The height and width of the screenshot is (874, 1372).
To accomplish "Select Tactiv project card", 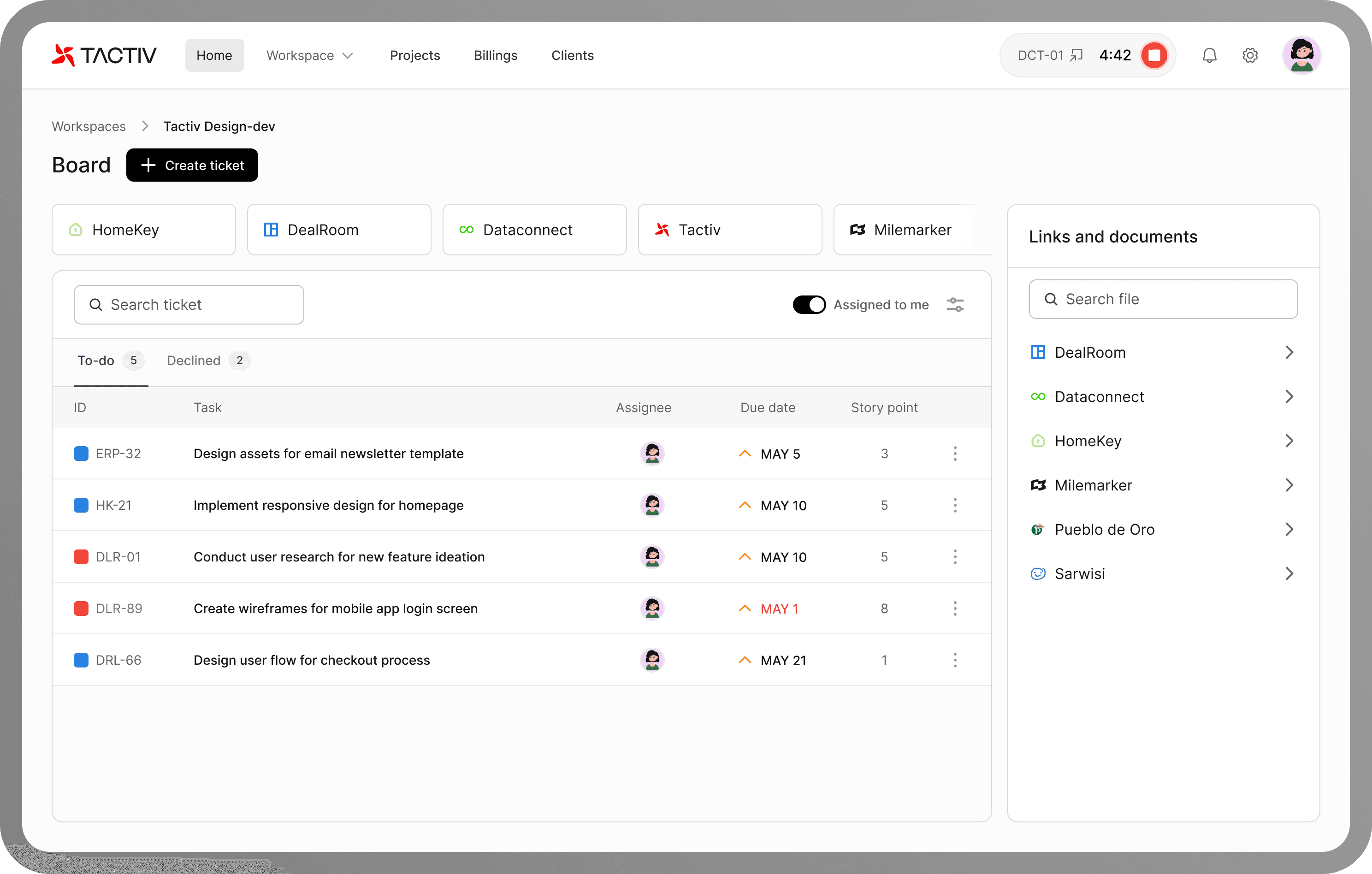I will [730, 230].
